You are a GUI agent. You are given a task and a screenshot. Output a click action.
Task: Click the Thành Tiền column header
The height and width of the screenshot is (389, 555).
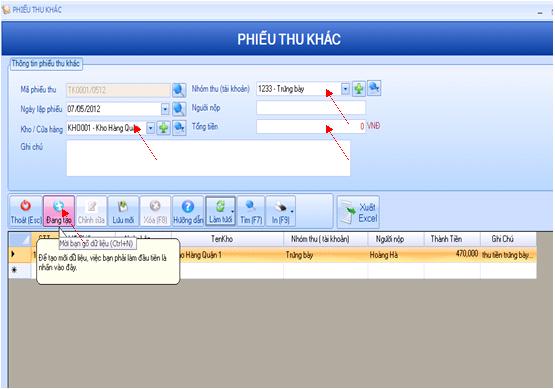click(446, 239)
